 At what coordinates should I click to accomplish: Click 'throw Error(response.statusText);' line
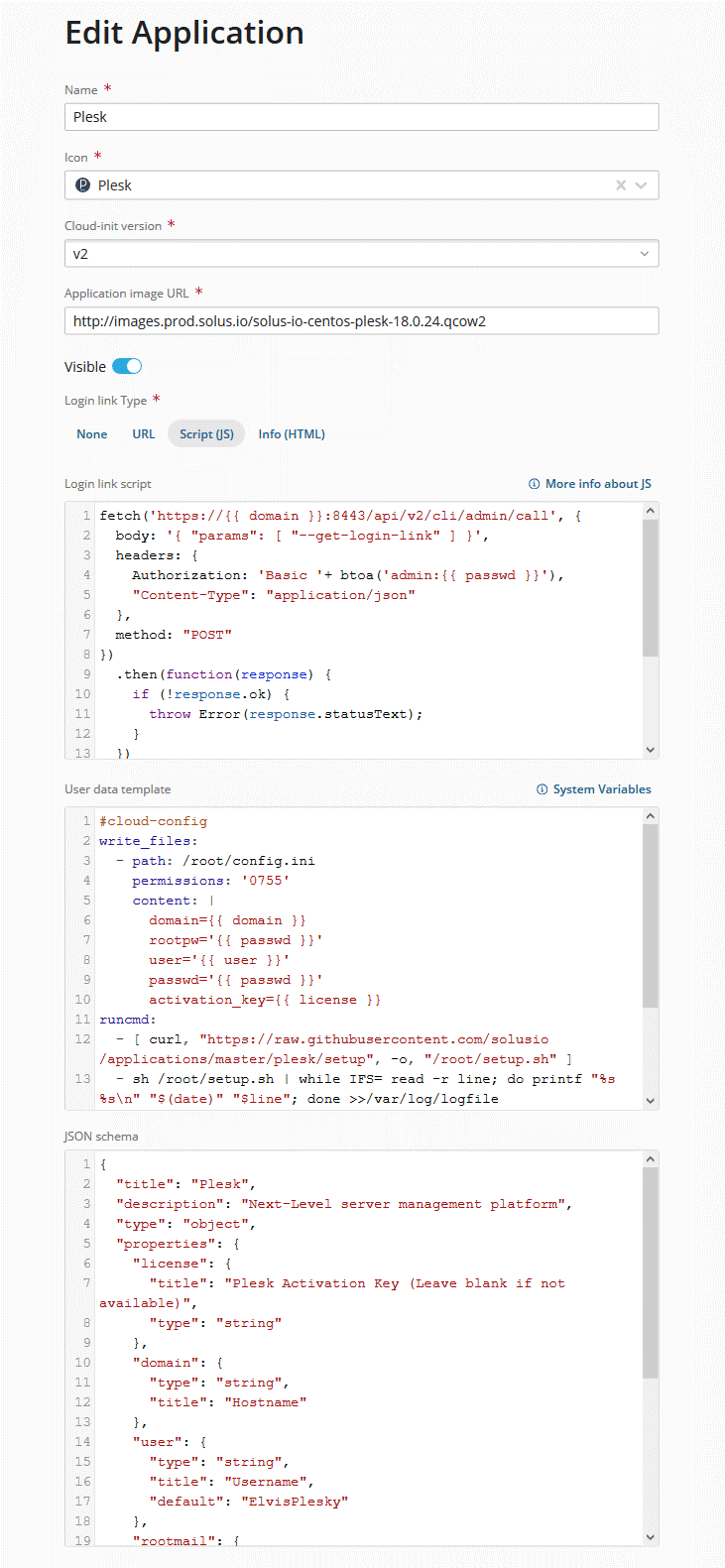click(286, 714)
